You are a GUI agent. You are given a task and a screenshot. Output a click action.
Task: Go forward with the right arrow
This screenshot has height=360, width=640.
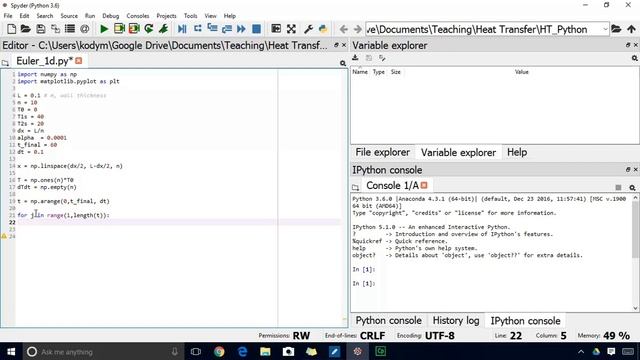point(358,29)
